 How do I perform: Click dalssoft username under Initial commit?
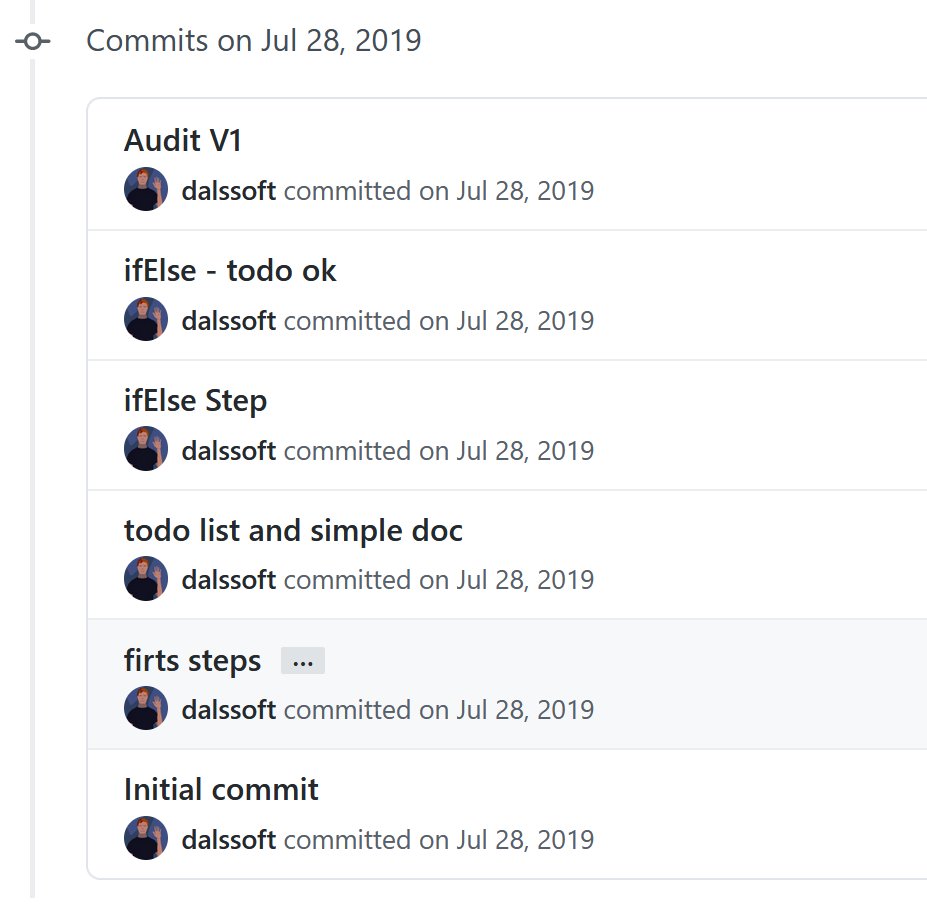229,840
